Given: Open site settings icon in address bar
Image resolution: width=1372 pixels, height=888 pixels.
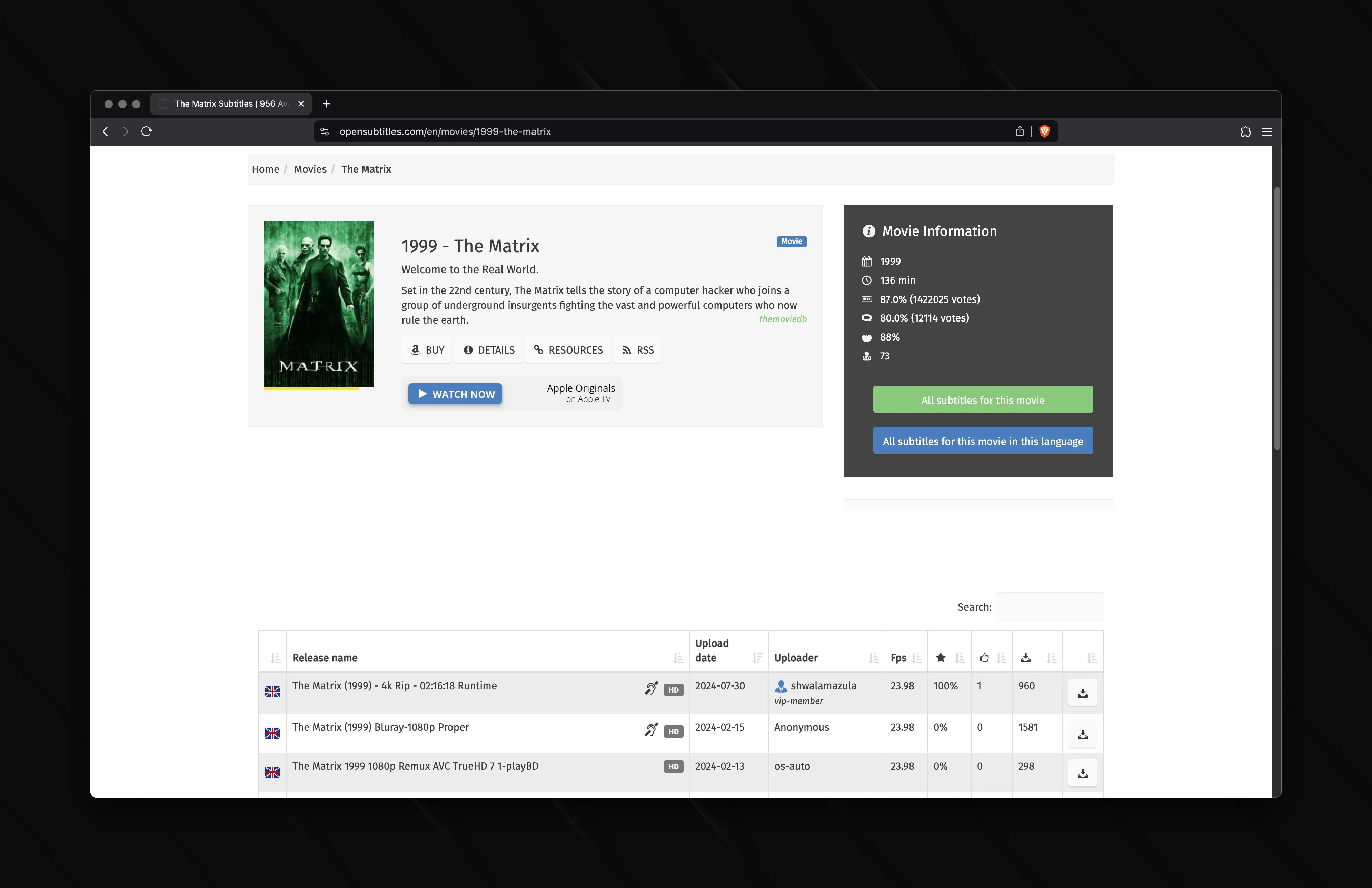Looking at the screenshot, I should tap(325, 131).
